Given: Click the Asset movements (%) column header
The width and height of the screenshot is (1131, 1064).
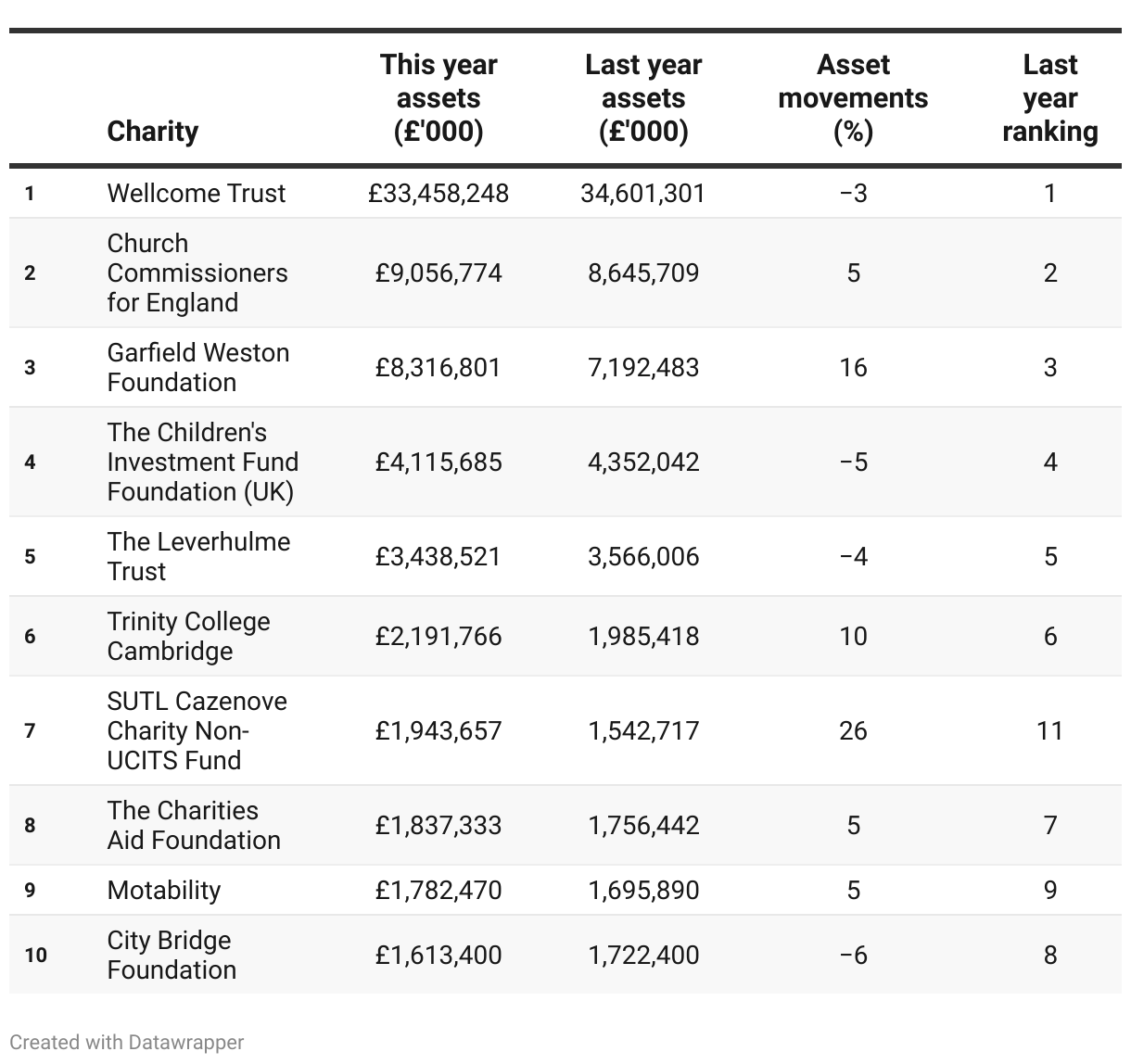Looking at the screenshot, I should (x=853, y=98).
